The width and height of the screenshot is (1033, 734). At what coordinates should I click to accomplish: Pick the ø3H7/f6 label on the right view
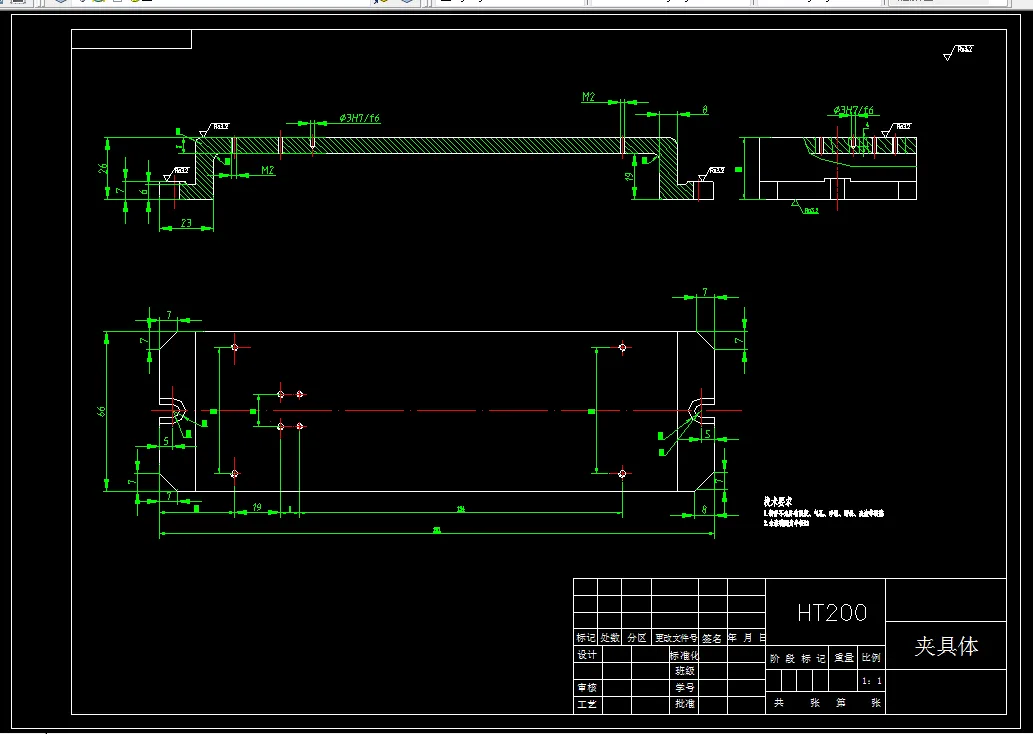click(x=853, y=110)
